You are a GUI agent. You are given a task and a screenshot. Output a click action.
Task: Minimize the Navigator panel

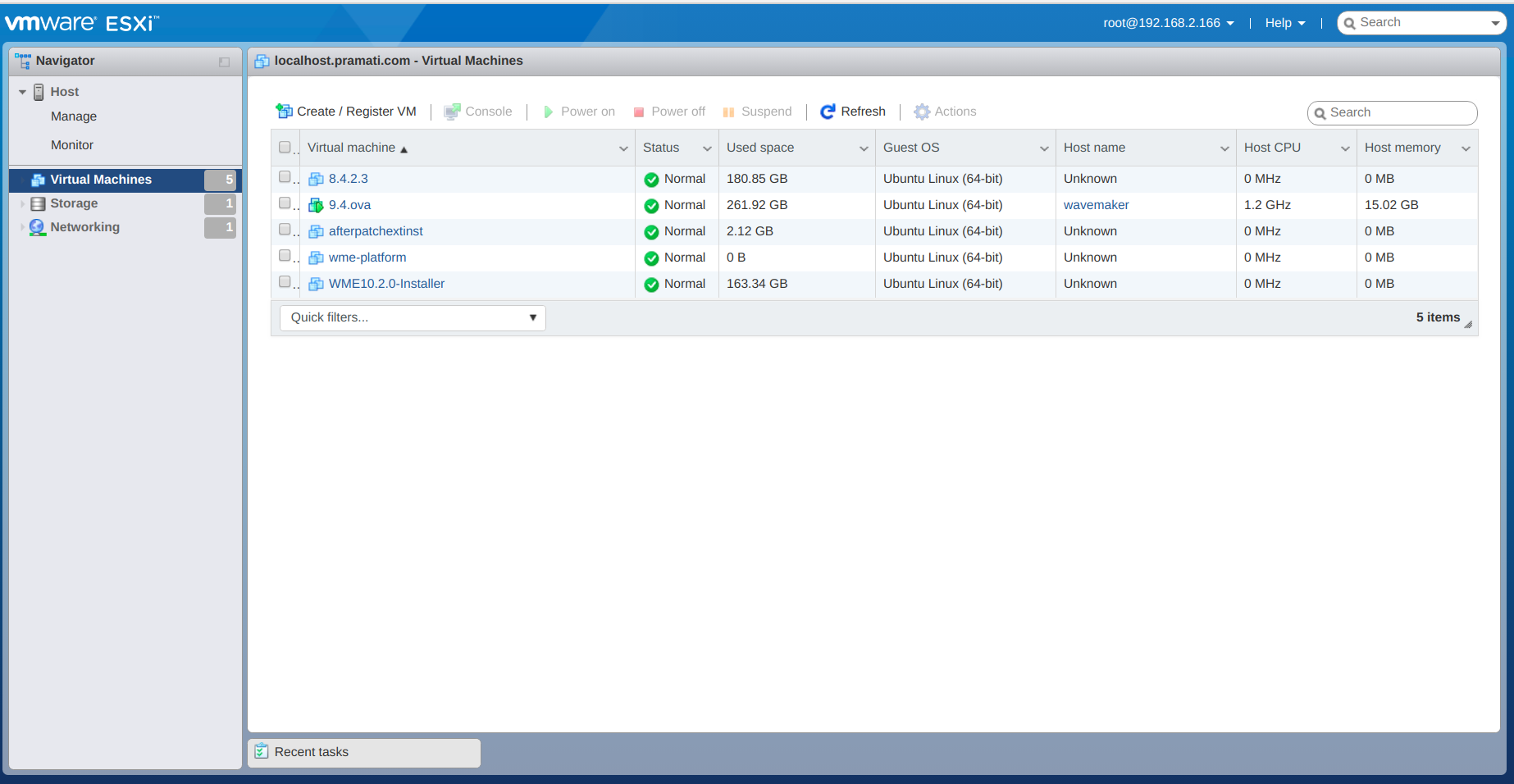pos(224,62)
